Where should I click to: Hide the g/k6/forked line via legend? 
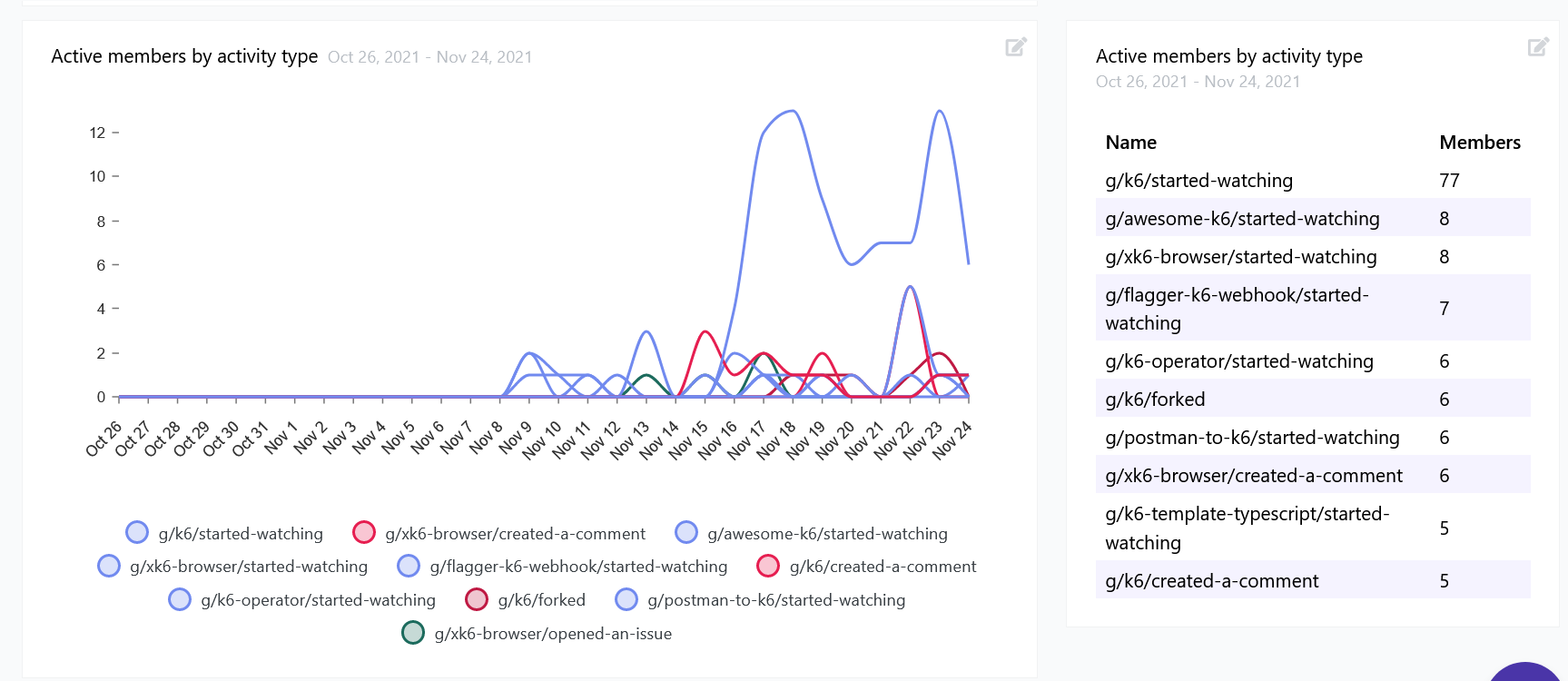[x=478, y=599]
